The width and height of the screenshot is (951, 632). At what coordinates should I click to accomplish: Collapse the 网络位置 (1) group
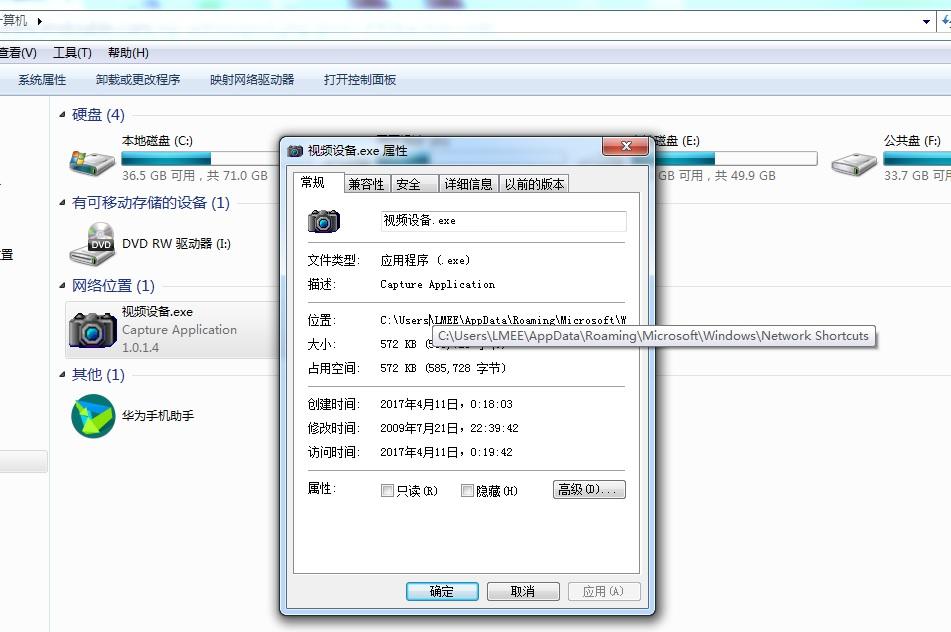(62, 285)
